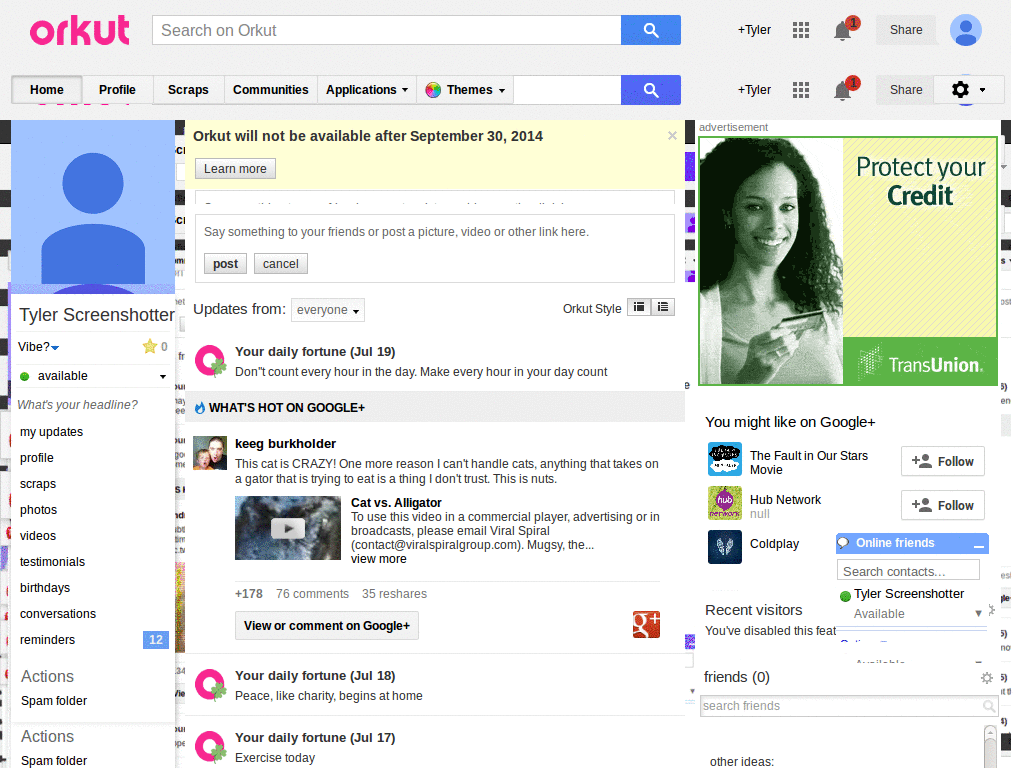This screenshot has width=1024, height=768.
Task: Click What's your headline field
Action: [x=78, y=405]
